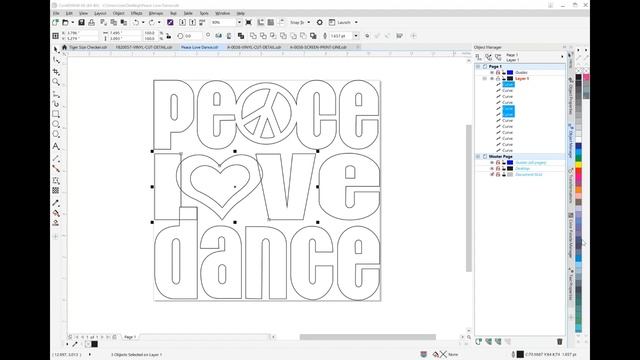The height and width of the screenshot is (360, 640).
Task: Collapse the Page 1 tree node
Action: point(478,66)
